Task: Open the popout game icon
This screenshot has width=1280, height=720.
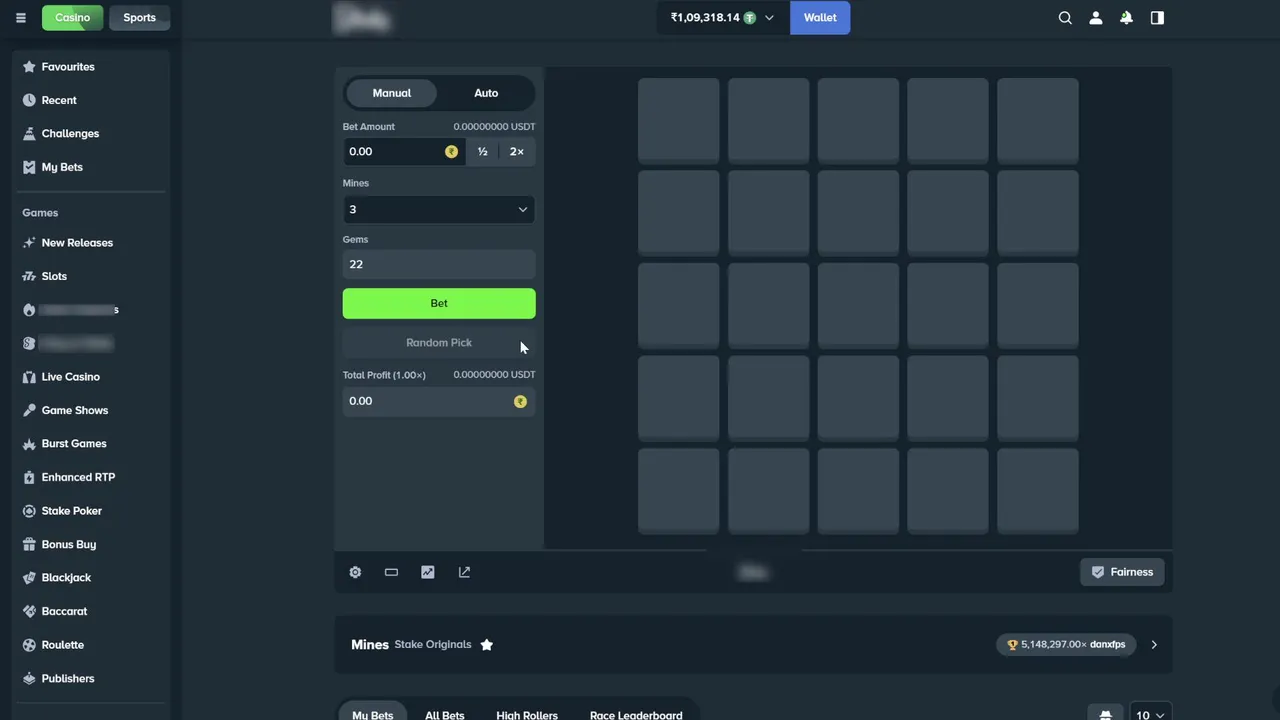Action: (464, 572)
